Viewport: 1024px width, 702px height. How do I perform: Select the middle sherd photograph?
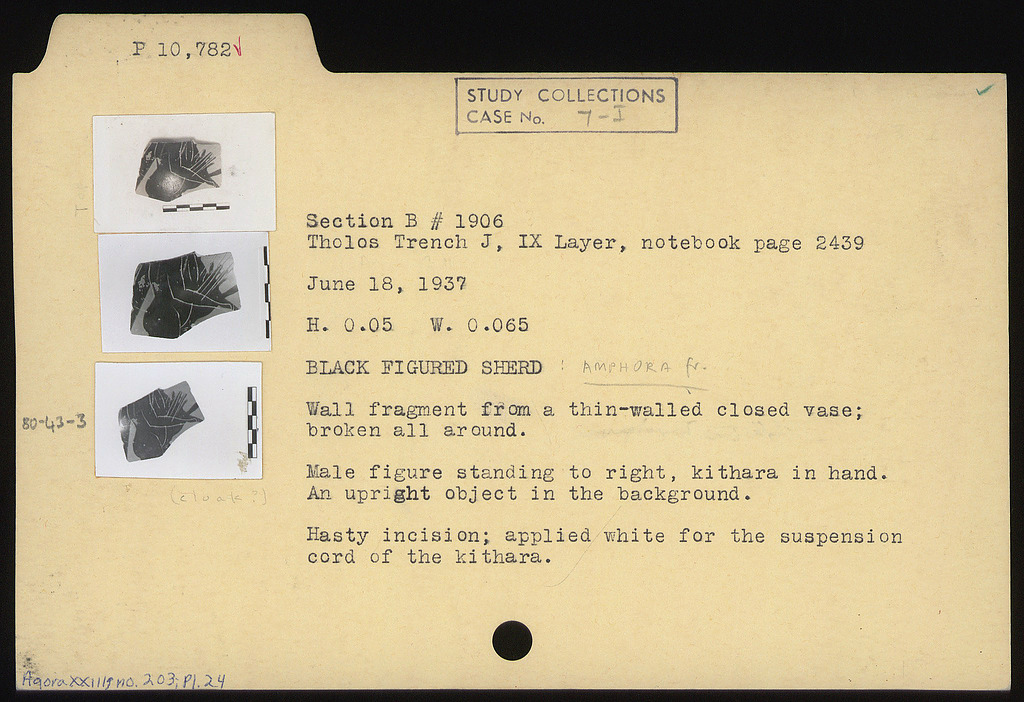184,292
